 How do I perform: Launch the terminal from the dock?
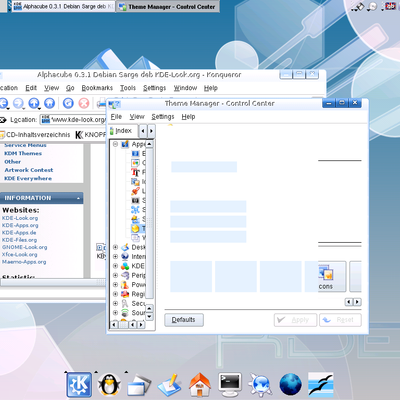click(x=230, y=385)
